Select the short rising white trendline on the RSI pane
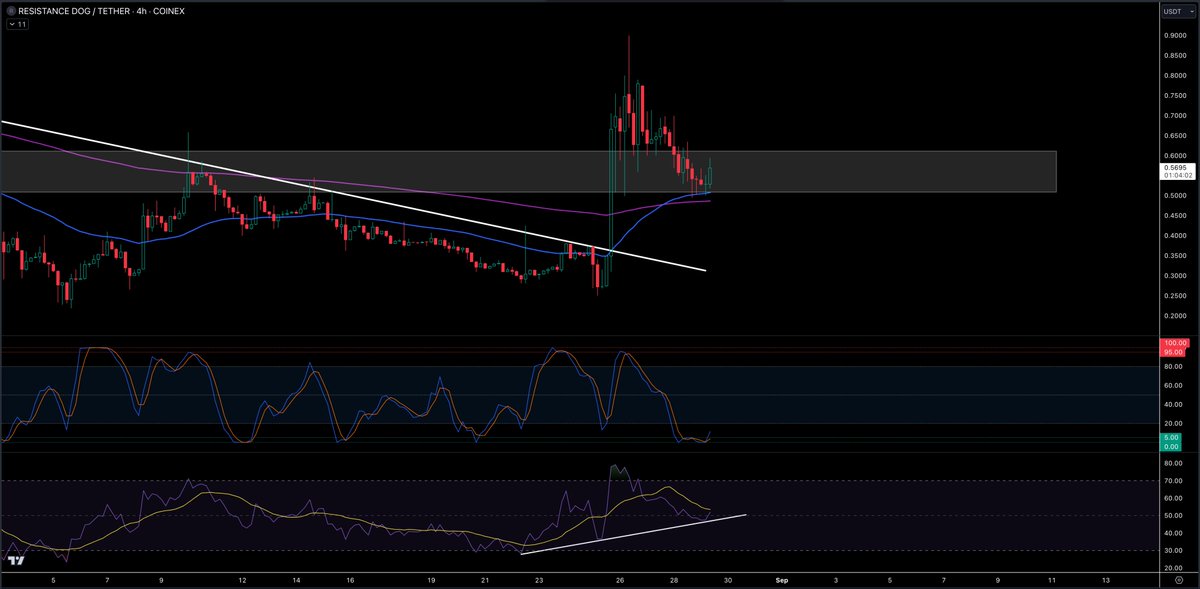 [633, 534]
